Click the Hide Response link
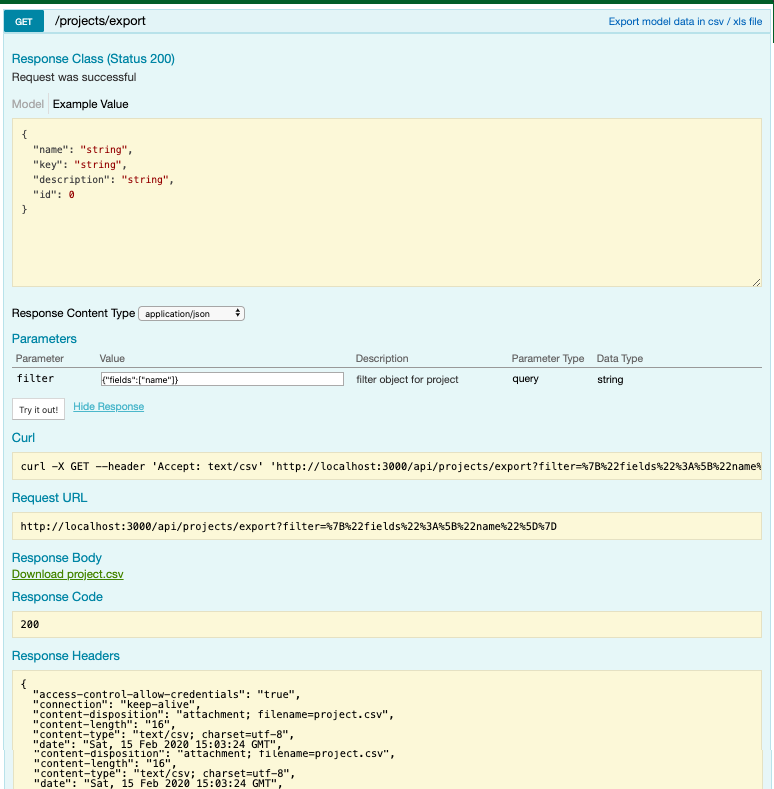Image resolution: width=774 pixels, height=789 pixels. 109,407
